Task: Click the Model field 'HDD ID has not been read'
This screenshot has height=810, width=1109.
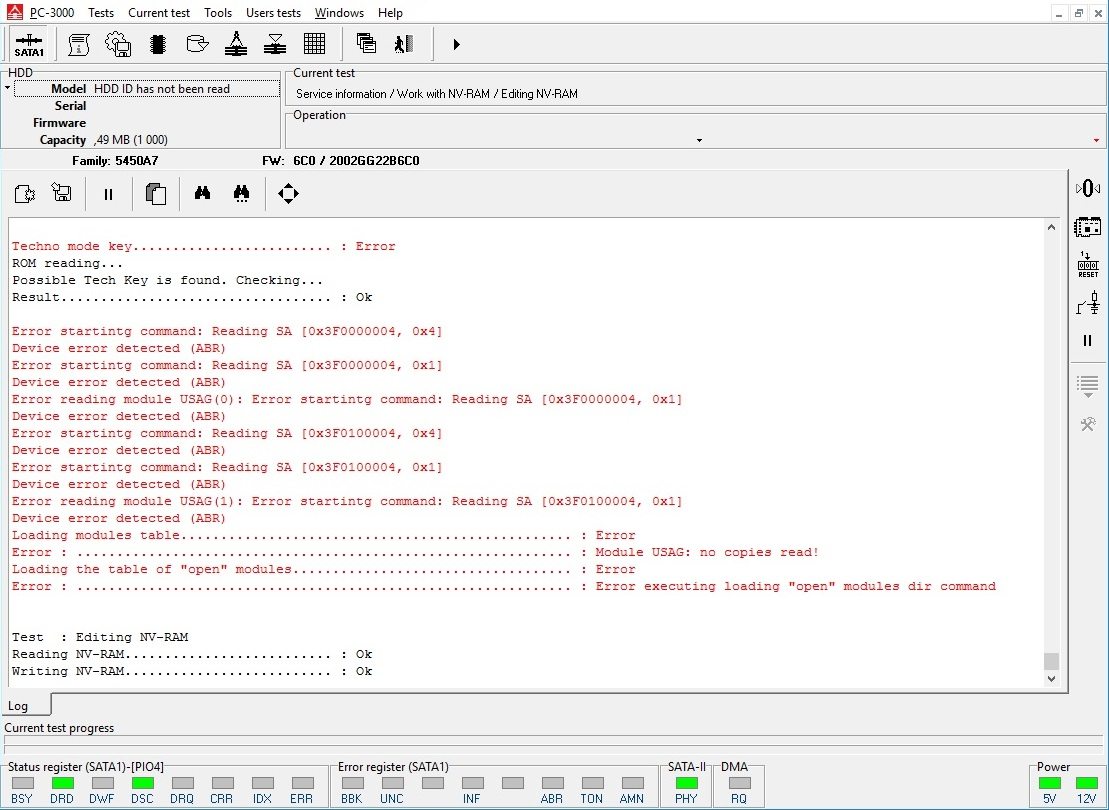Action: pos(147,88)
